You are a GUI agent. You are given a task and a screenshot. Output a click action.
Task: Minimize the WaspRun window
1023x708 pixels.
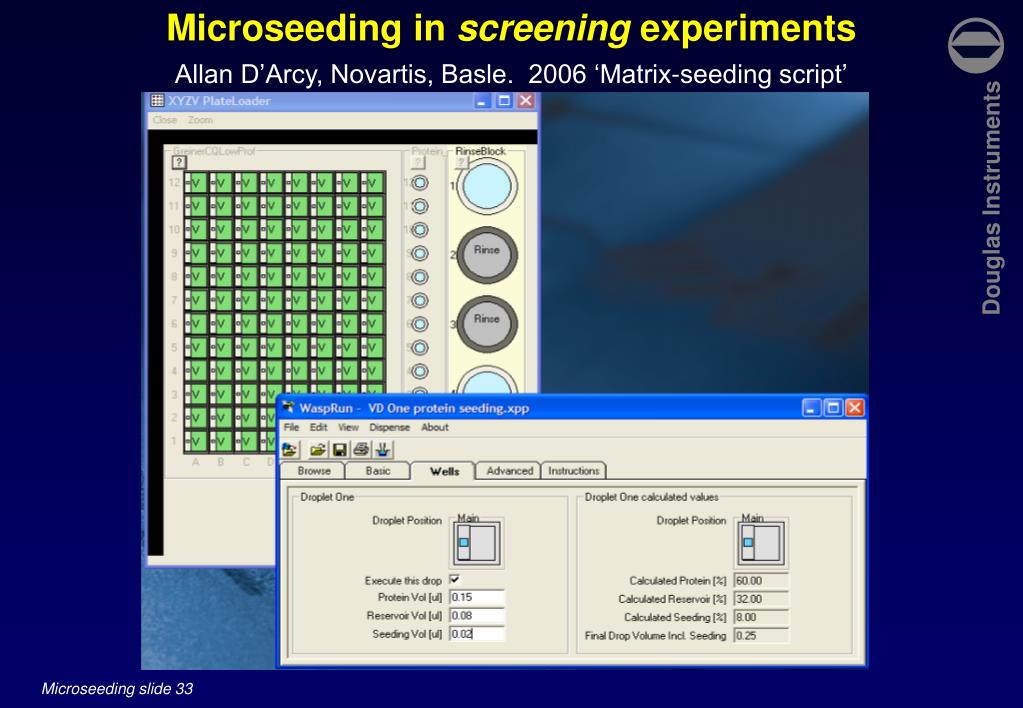click(x=812, y=408)
